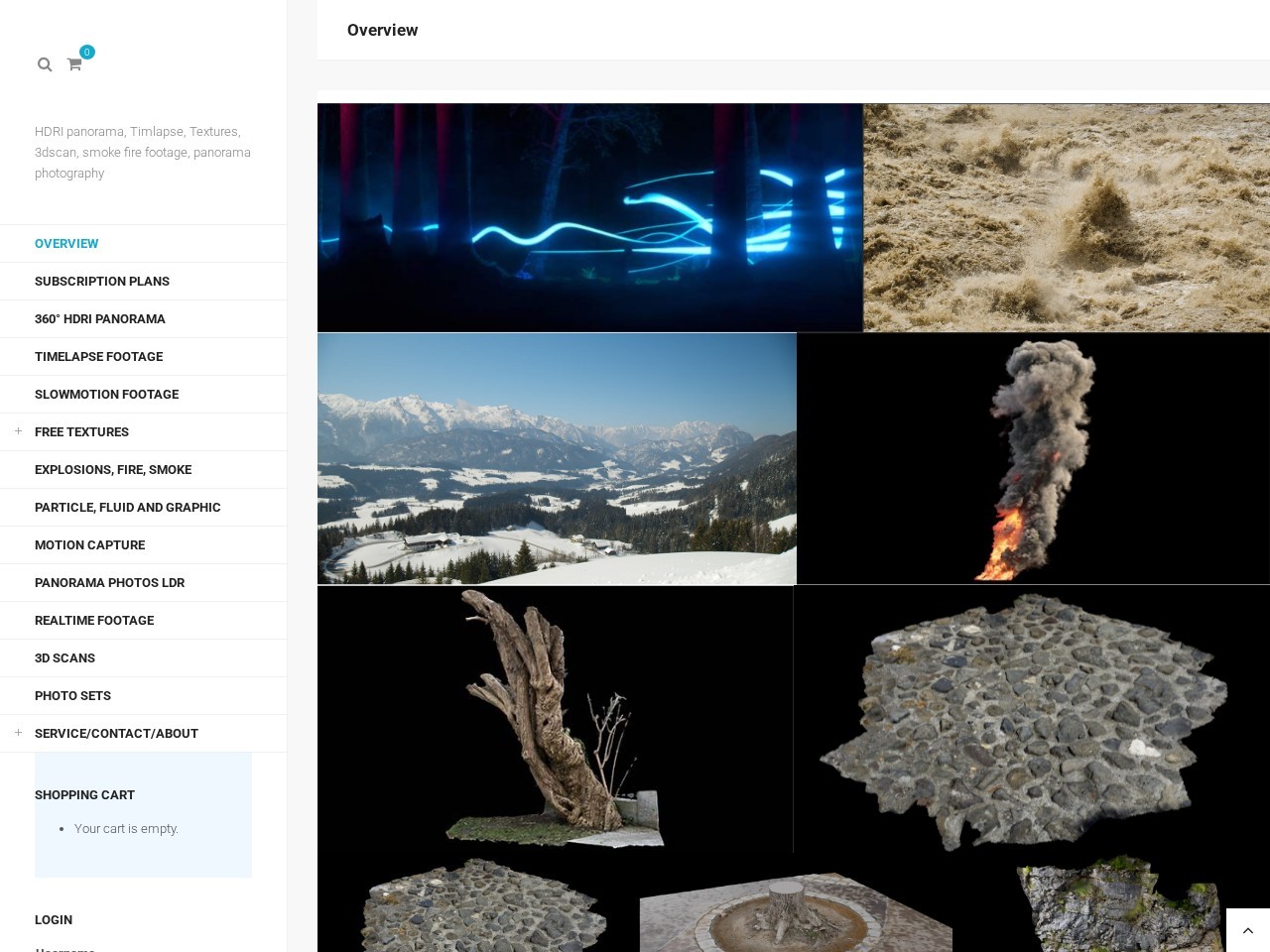Select Timelapse Footage menu item

point(98,357)
